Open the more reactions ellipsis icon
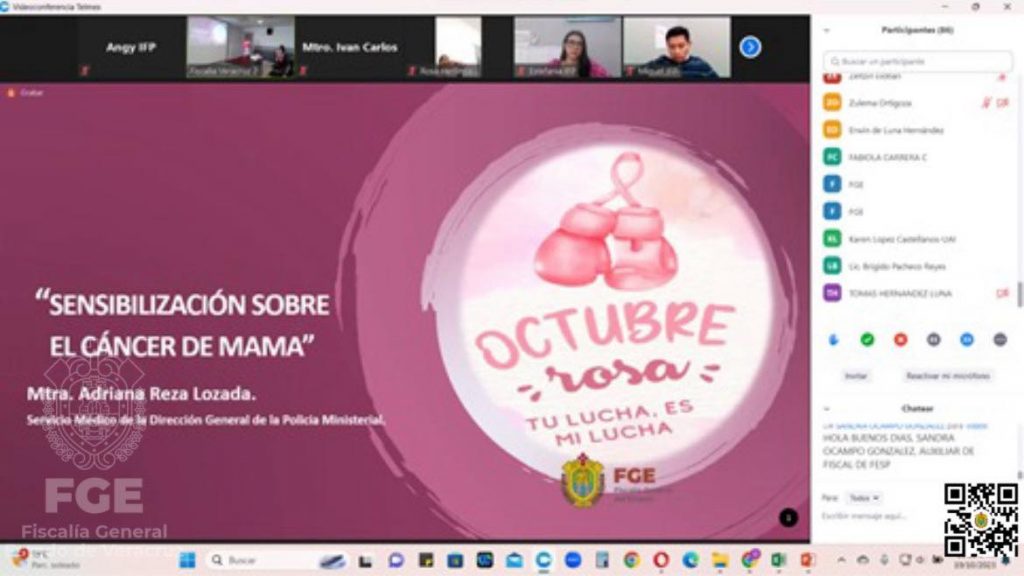1024x576 pixels. pos(1000,340)
